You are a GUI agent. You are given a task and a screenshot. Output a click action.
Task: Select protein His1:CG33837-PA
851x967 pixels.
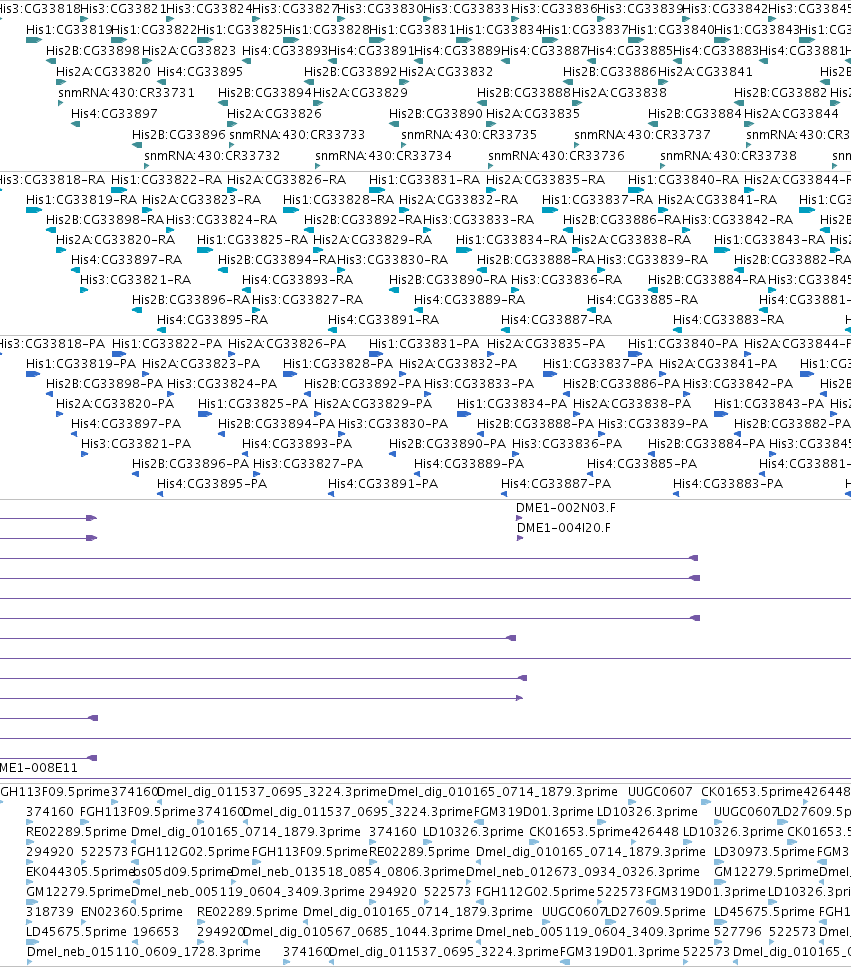pyautogui.click(x=598, y=364)
